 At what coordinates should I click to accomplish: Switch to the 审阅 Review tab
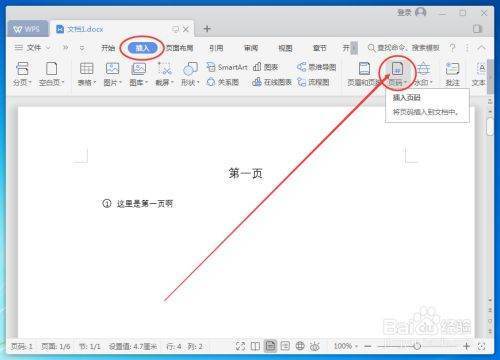251,48
